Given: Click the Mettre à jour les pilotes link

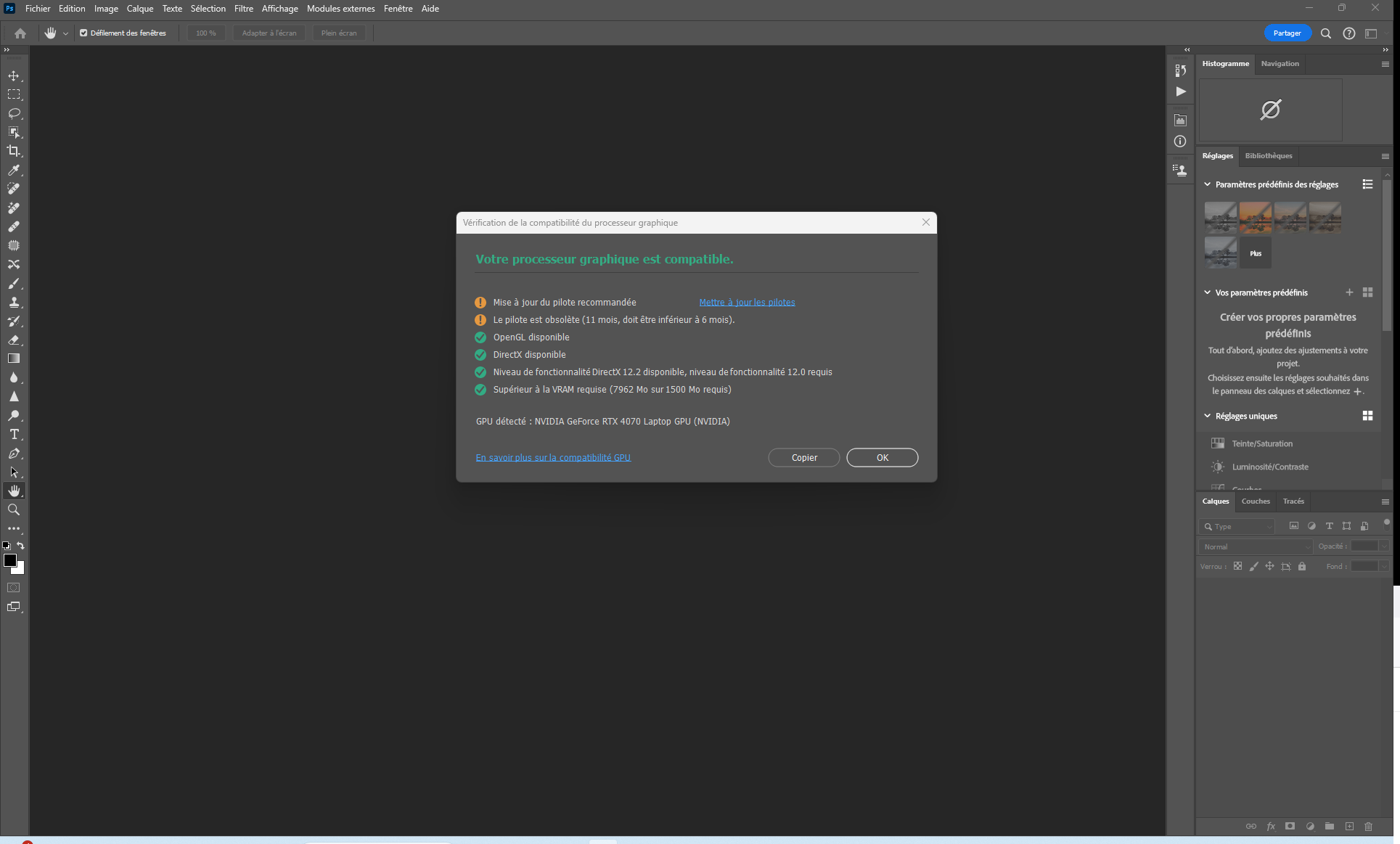Looking at the screenshot, I should (747, 302).
